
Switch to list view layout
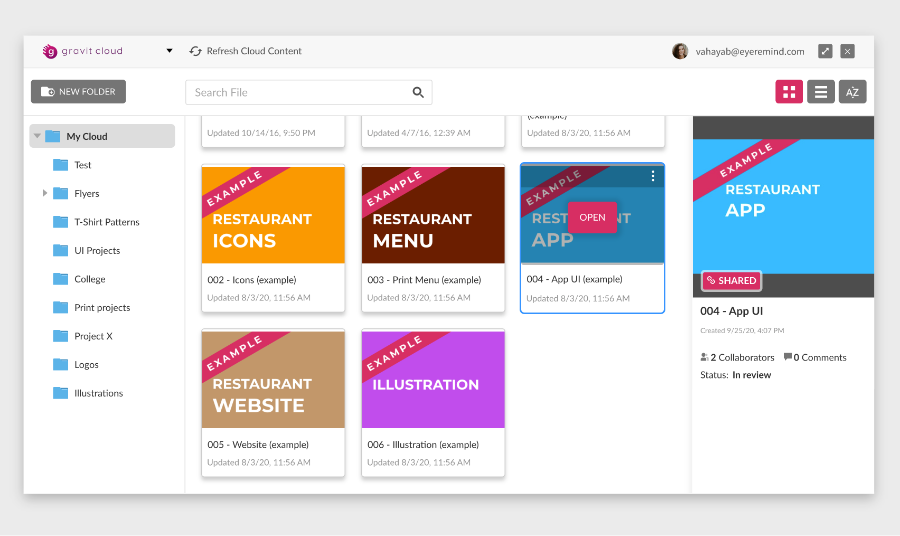click(821, 92)
